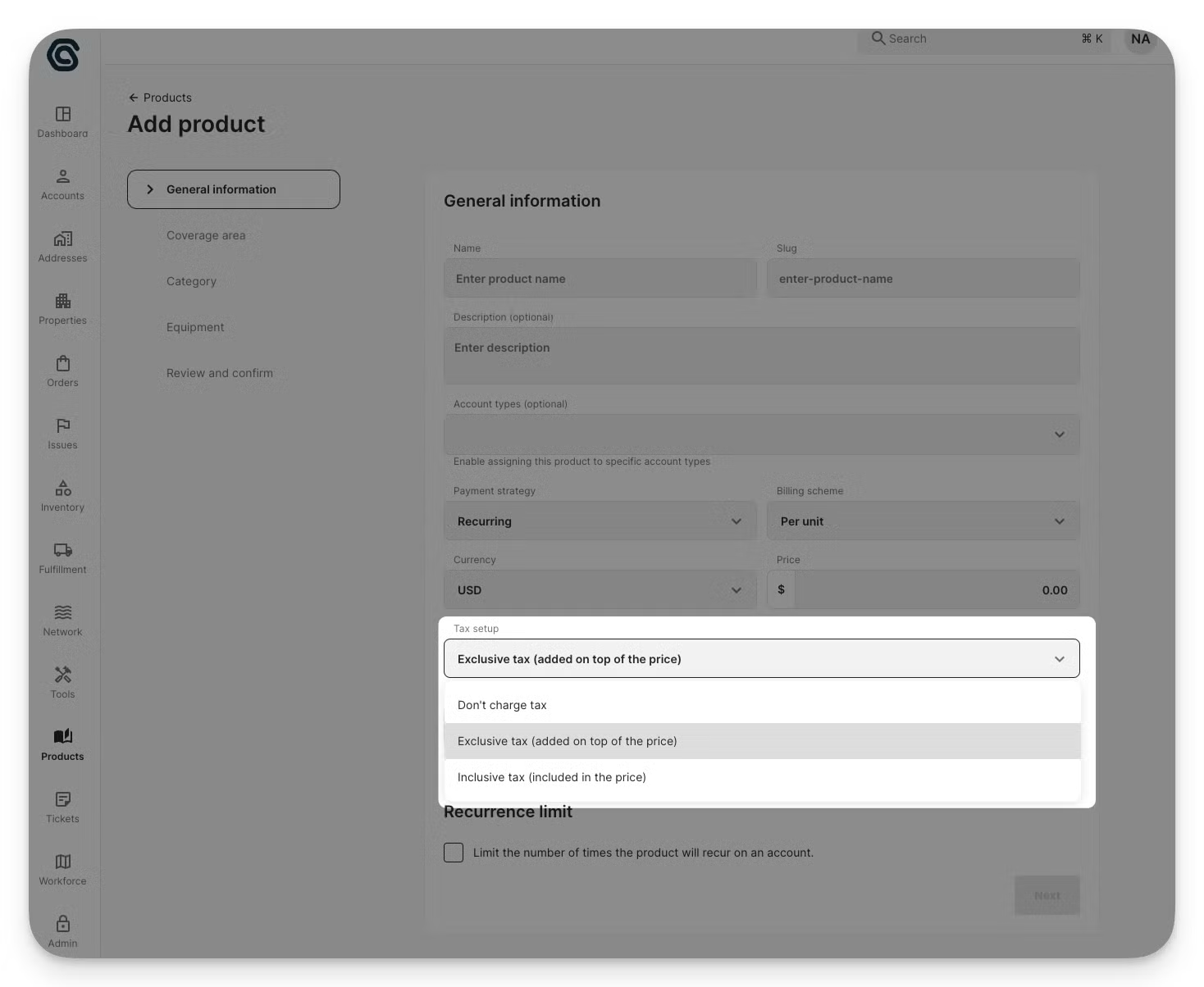The width and height of the screenshot is (1204, 987).
Task: Select Coverage area step
Action: pyautogui.click(x=206, y=235)
